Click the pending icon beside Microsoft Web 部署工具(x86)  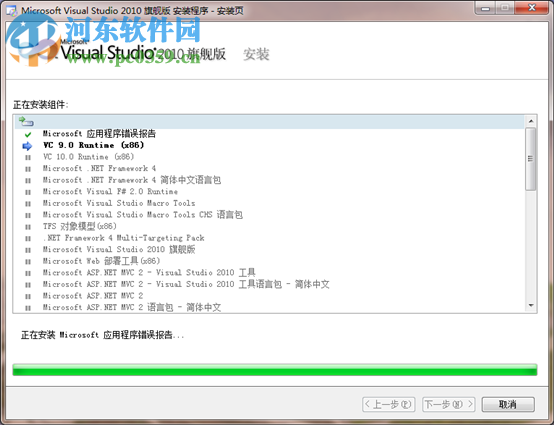click(28, 262)
